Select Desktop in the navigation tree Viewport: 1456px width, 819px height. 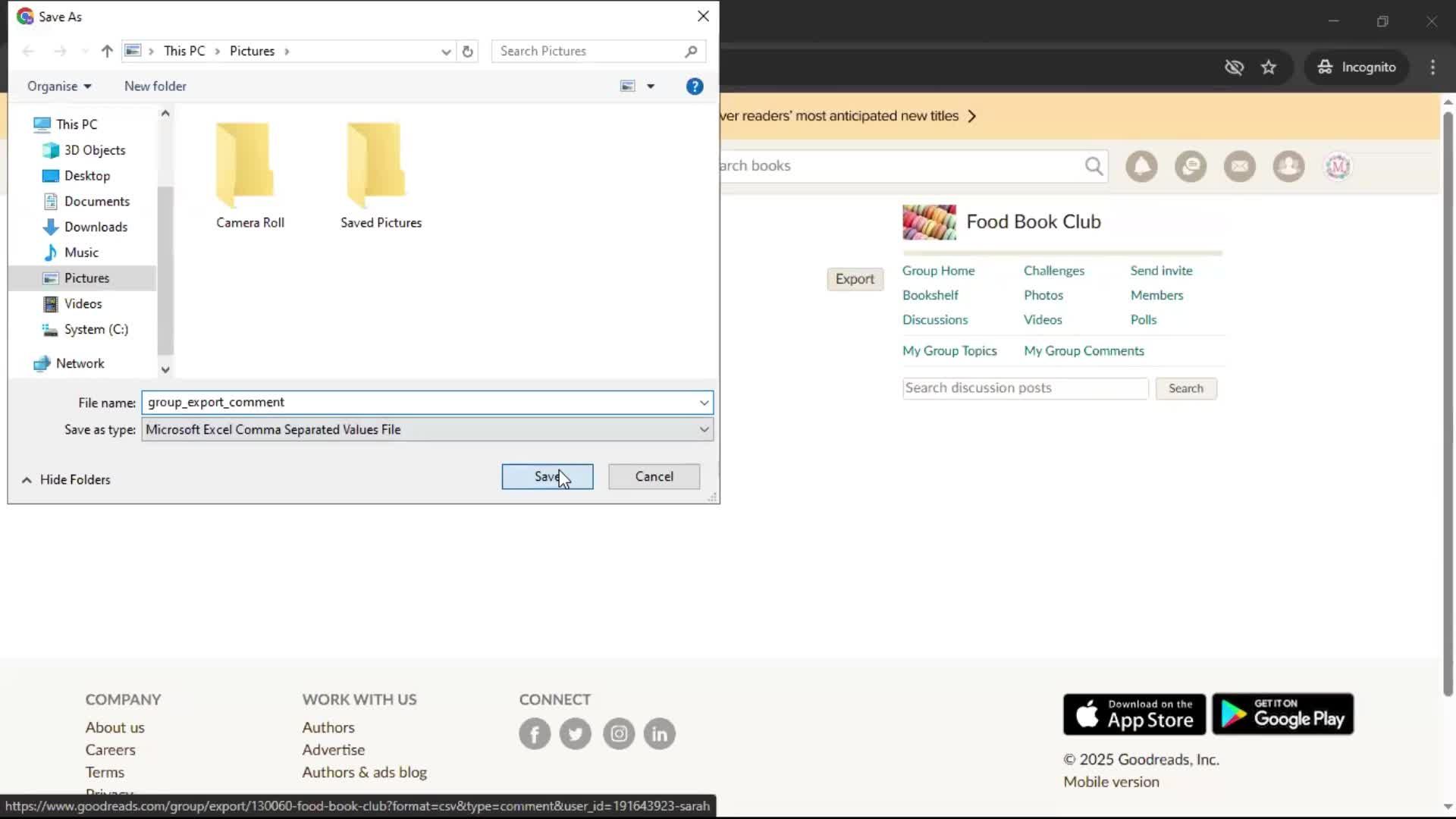tap(87, 175)
